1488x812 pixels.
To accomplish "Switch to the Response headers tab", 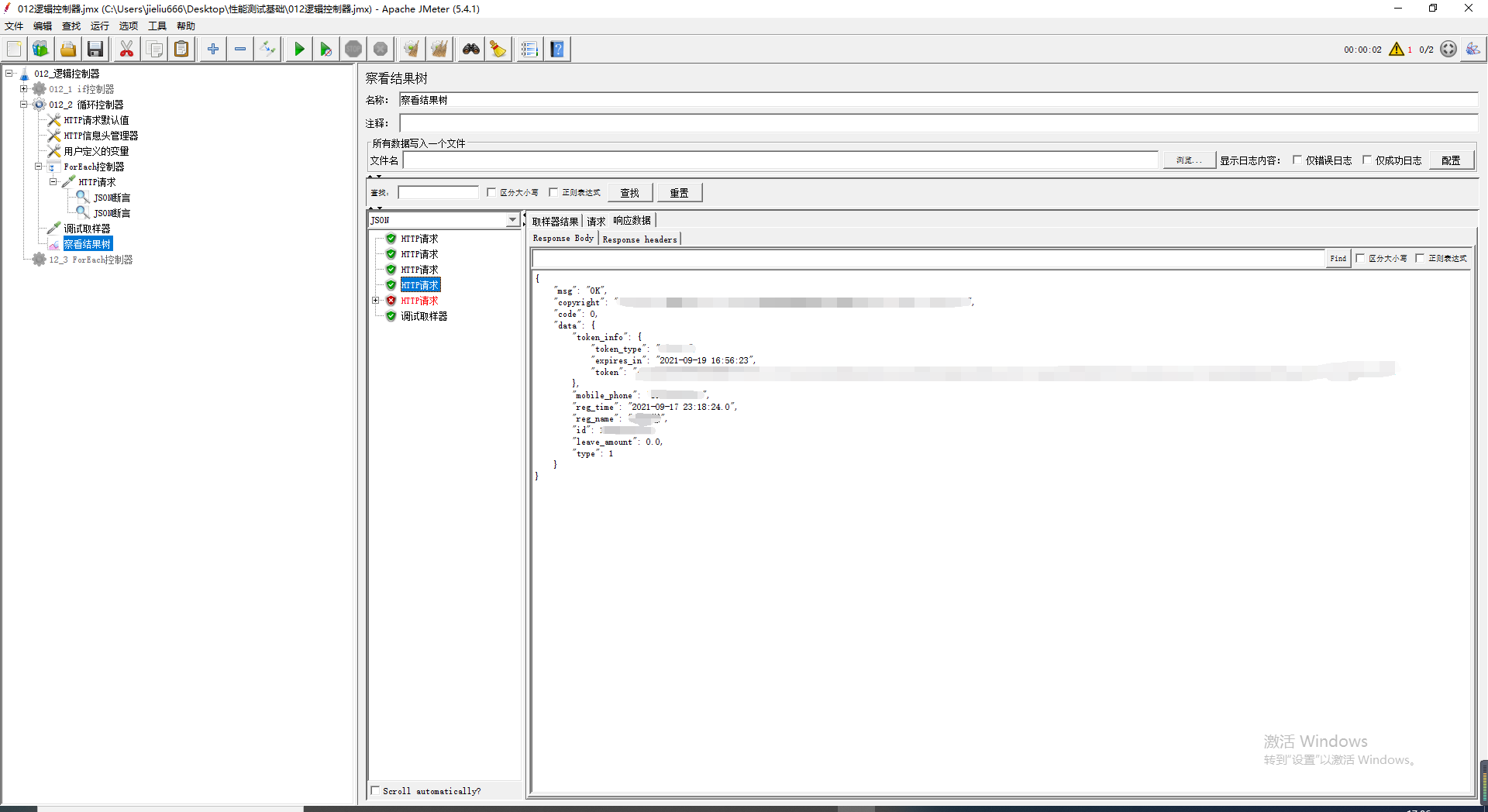I will 640,239.
